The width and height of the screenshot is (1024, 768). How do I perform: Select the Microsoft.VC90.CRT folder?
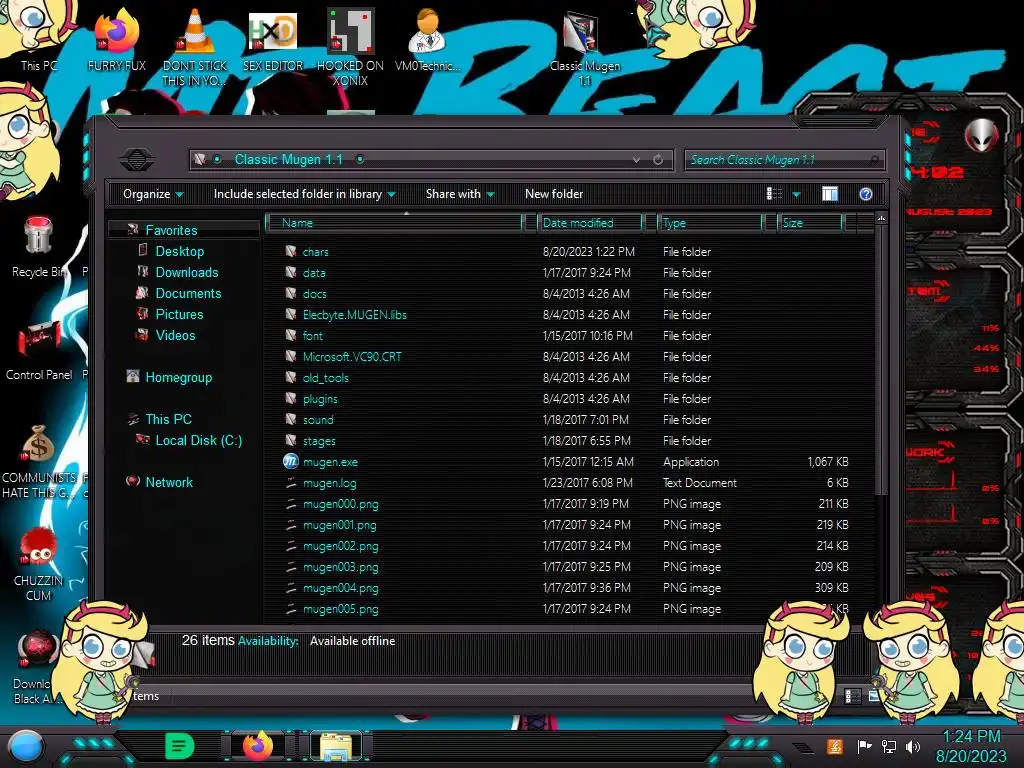(352, 357)
